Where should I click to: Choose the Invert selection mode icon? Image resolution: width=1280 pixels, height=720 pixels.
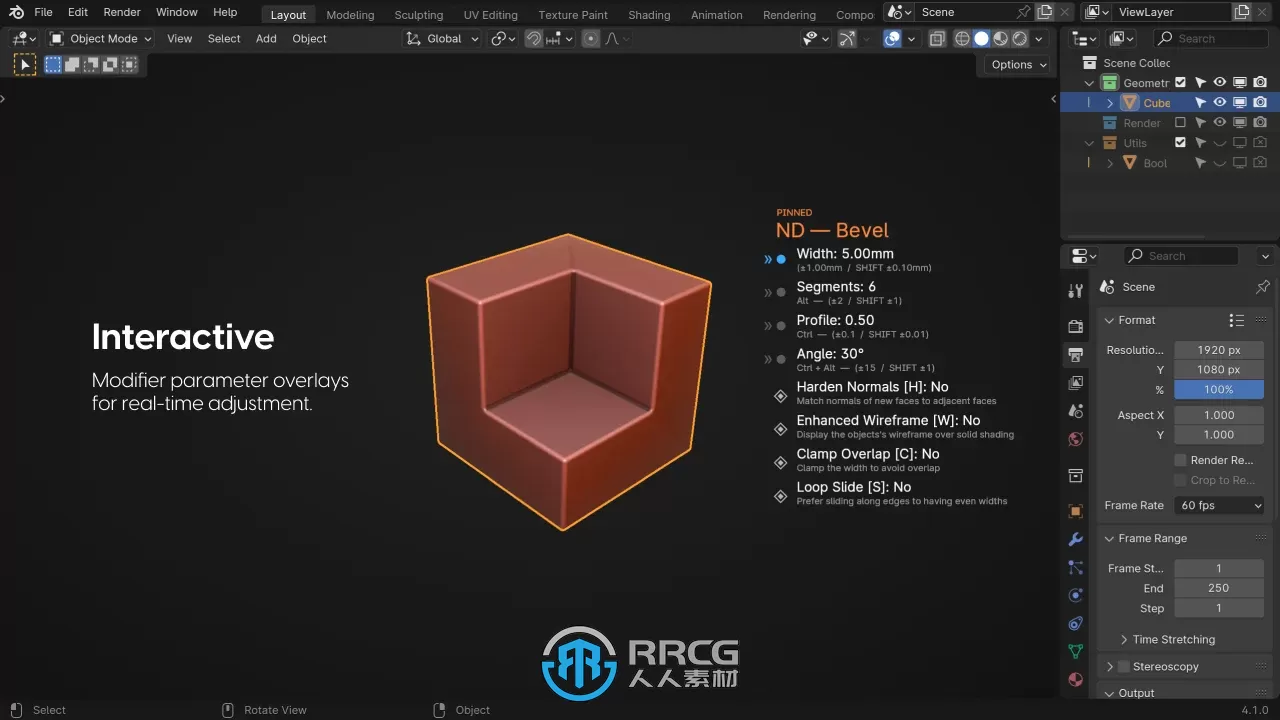pos(110,64)
